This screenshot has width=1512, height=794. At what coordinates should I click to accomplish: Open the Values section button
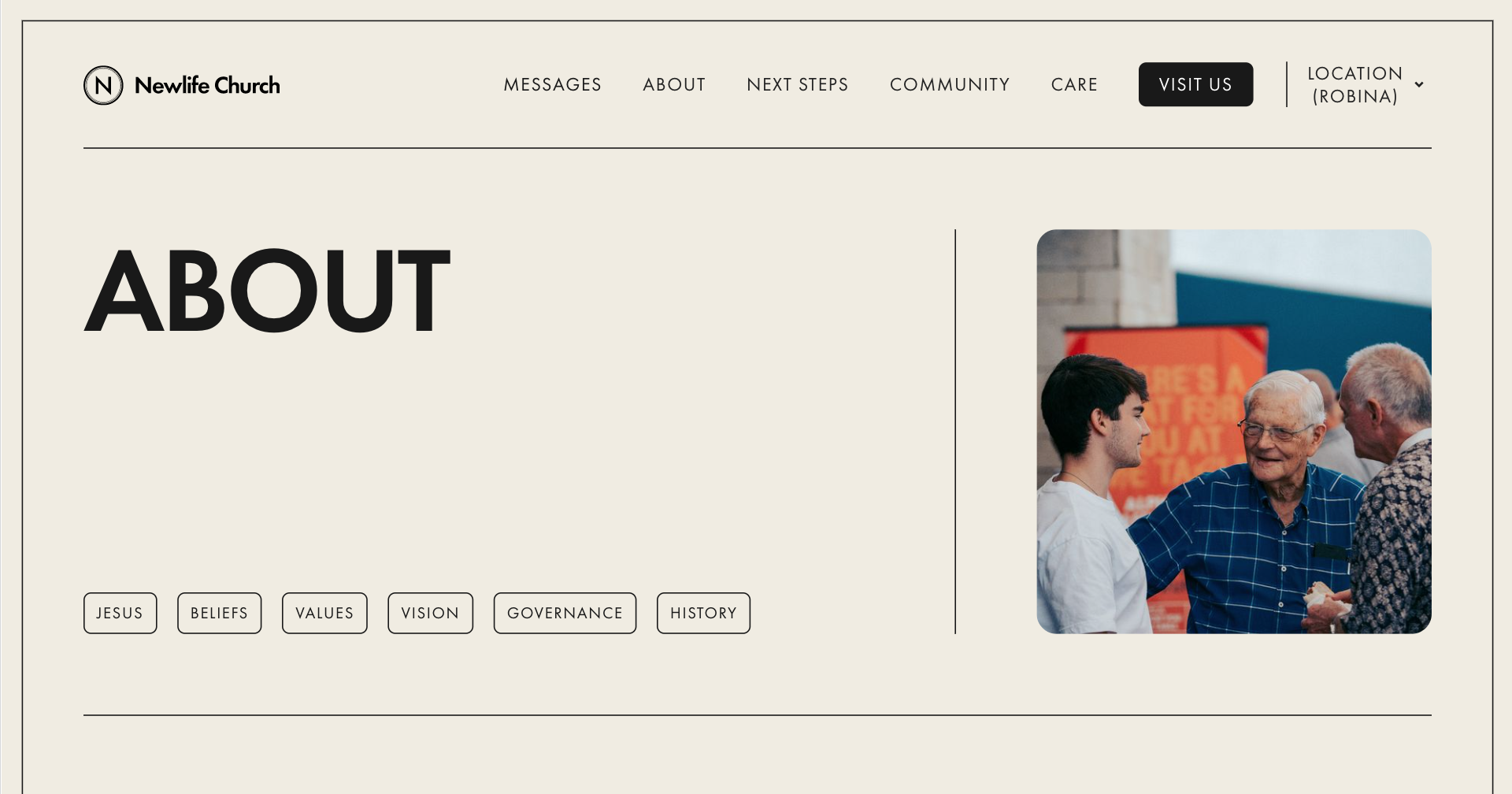324,613
